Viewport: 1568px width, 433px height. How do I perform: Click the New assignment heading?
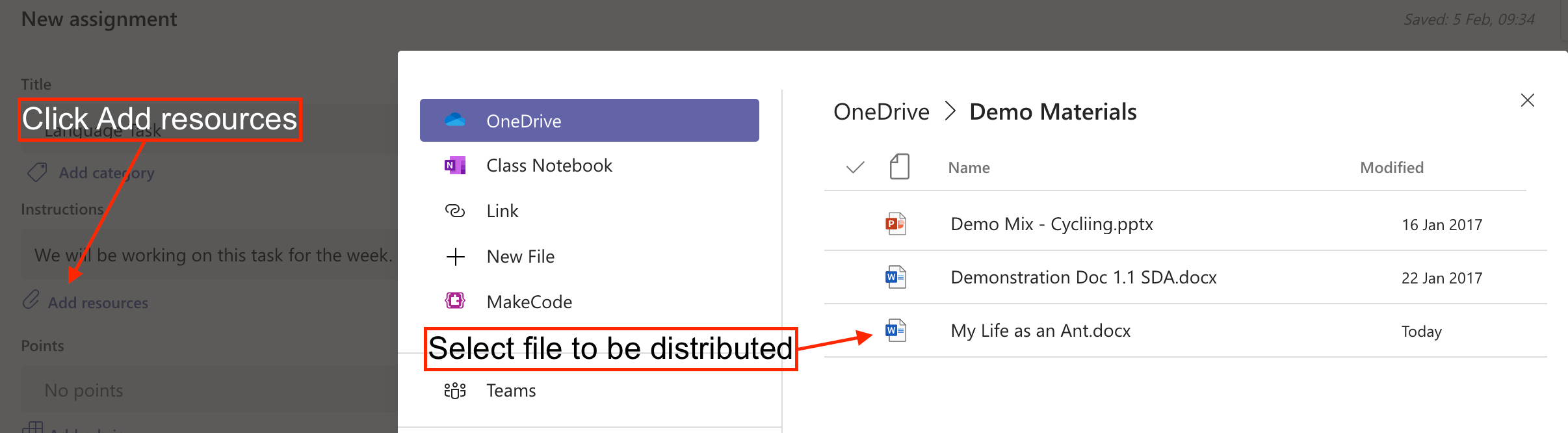(99, 20)
